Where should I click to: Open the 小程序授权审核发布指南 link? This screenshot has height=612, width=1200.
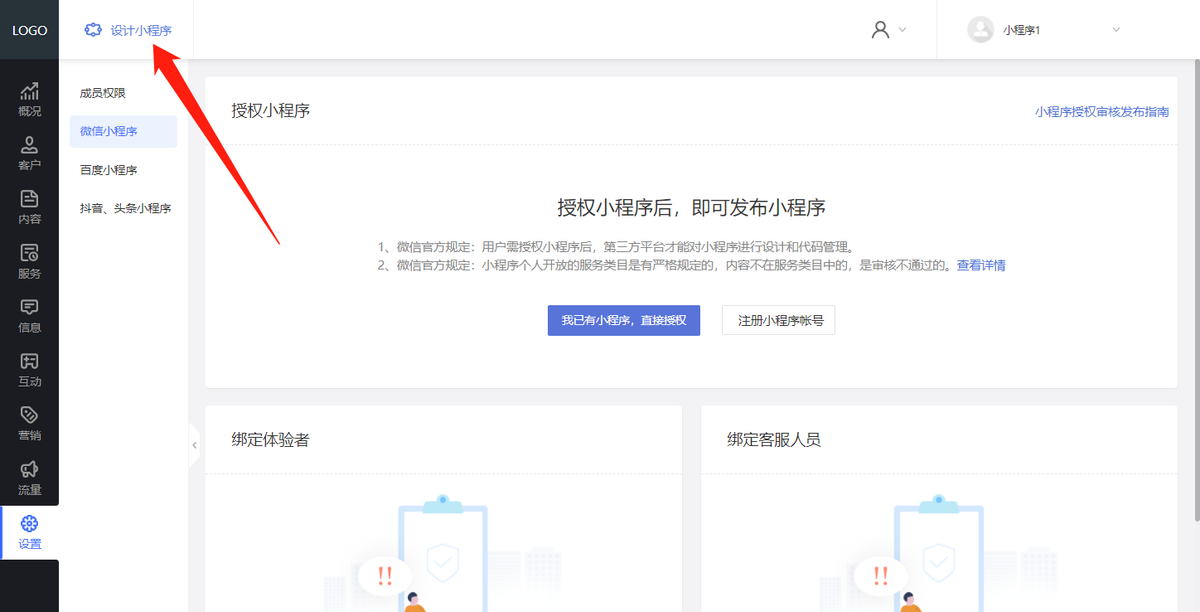click(1102, 112)
